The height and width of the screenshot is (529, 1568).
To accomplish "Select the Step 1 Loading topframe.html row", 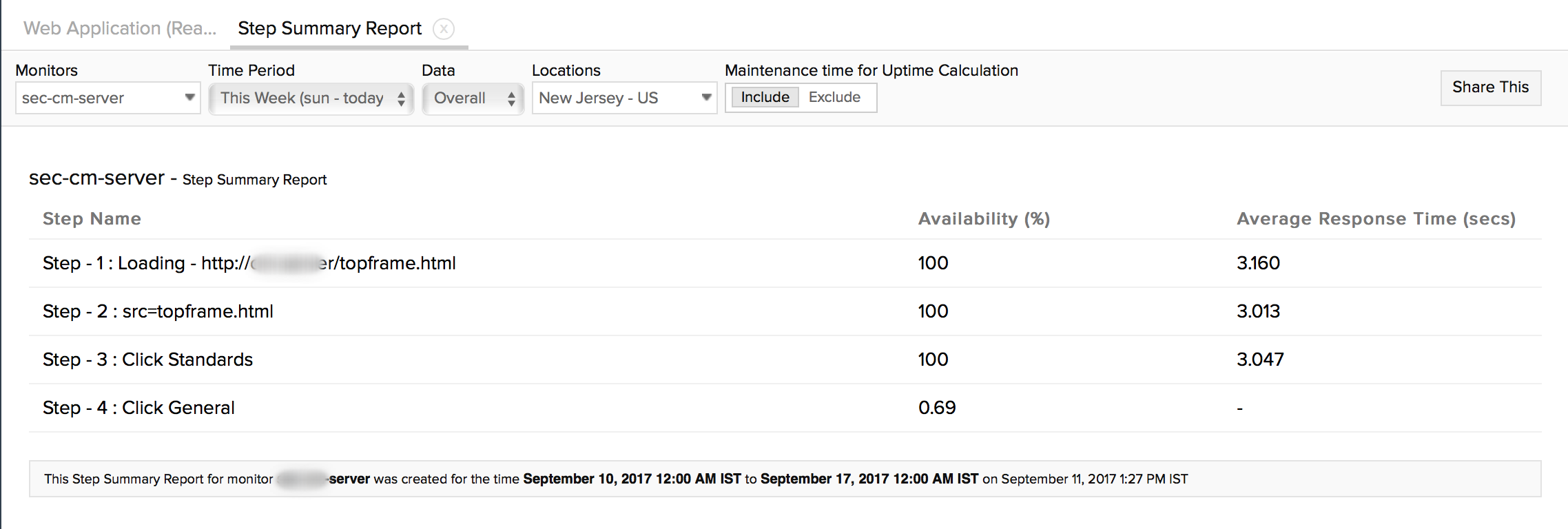I will (x=249, y=263).
